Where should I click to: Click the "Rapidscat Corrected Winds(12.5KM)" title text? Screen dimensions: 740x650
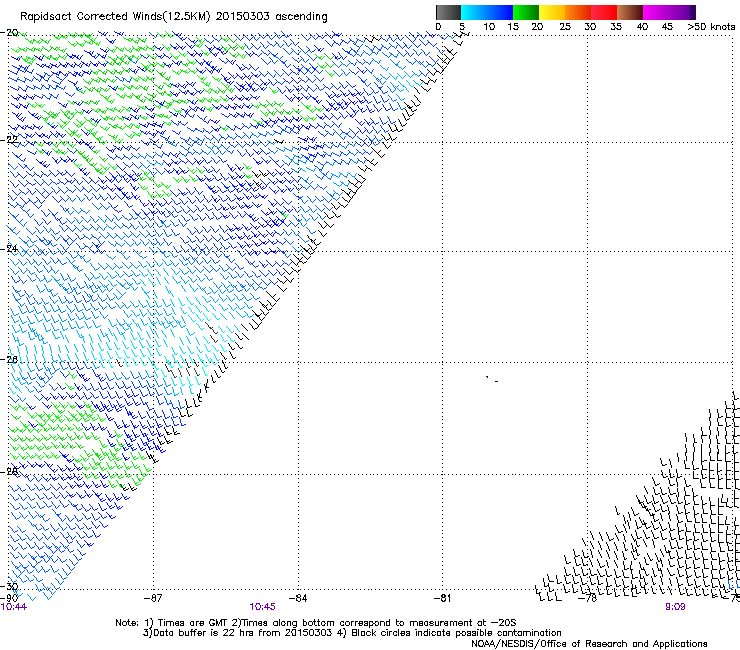115,17
